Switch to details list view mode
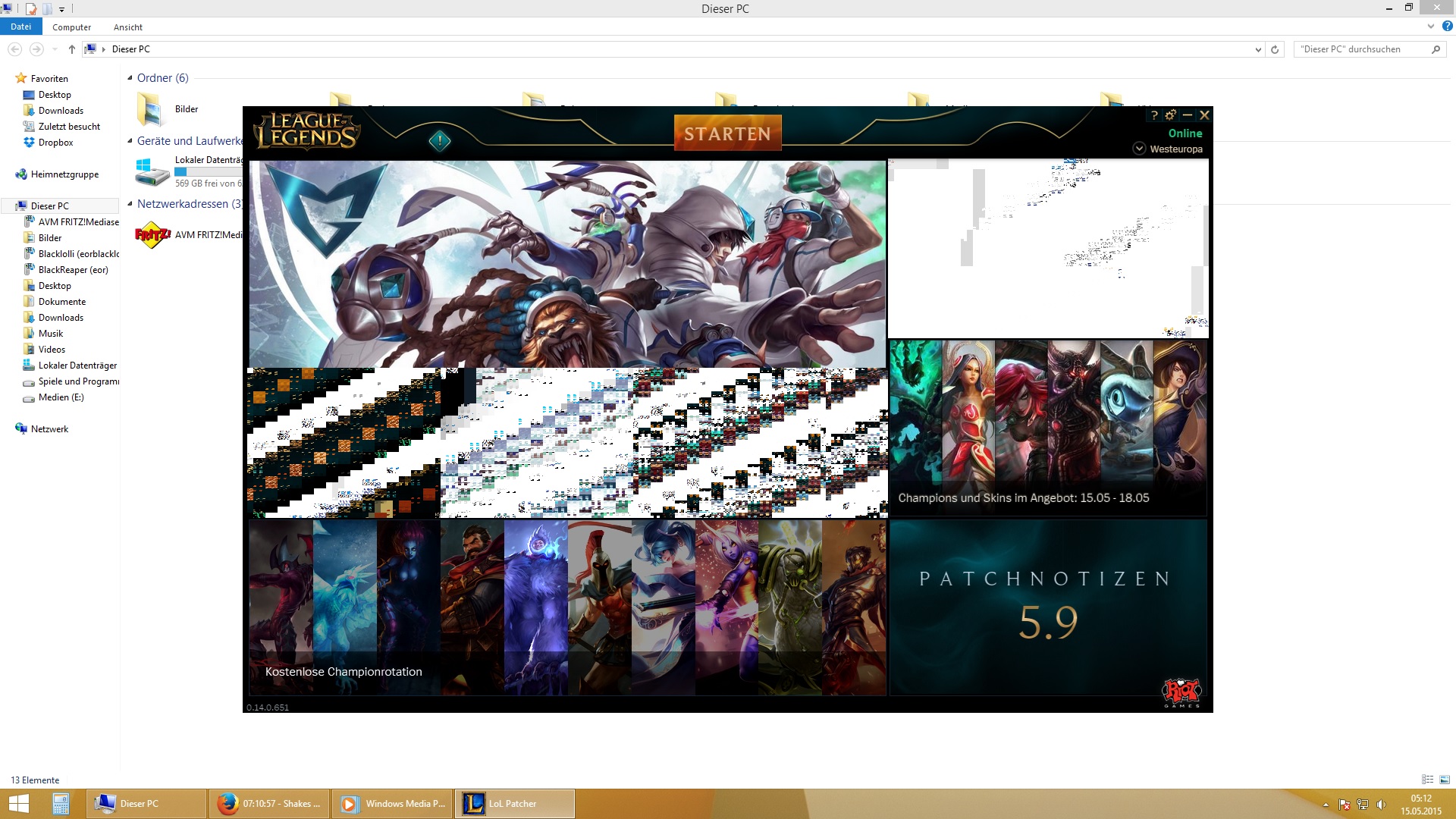The width and height of the screenshot is (1456, 819). 1427,780
